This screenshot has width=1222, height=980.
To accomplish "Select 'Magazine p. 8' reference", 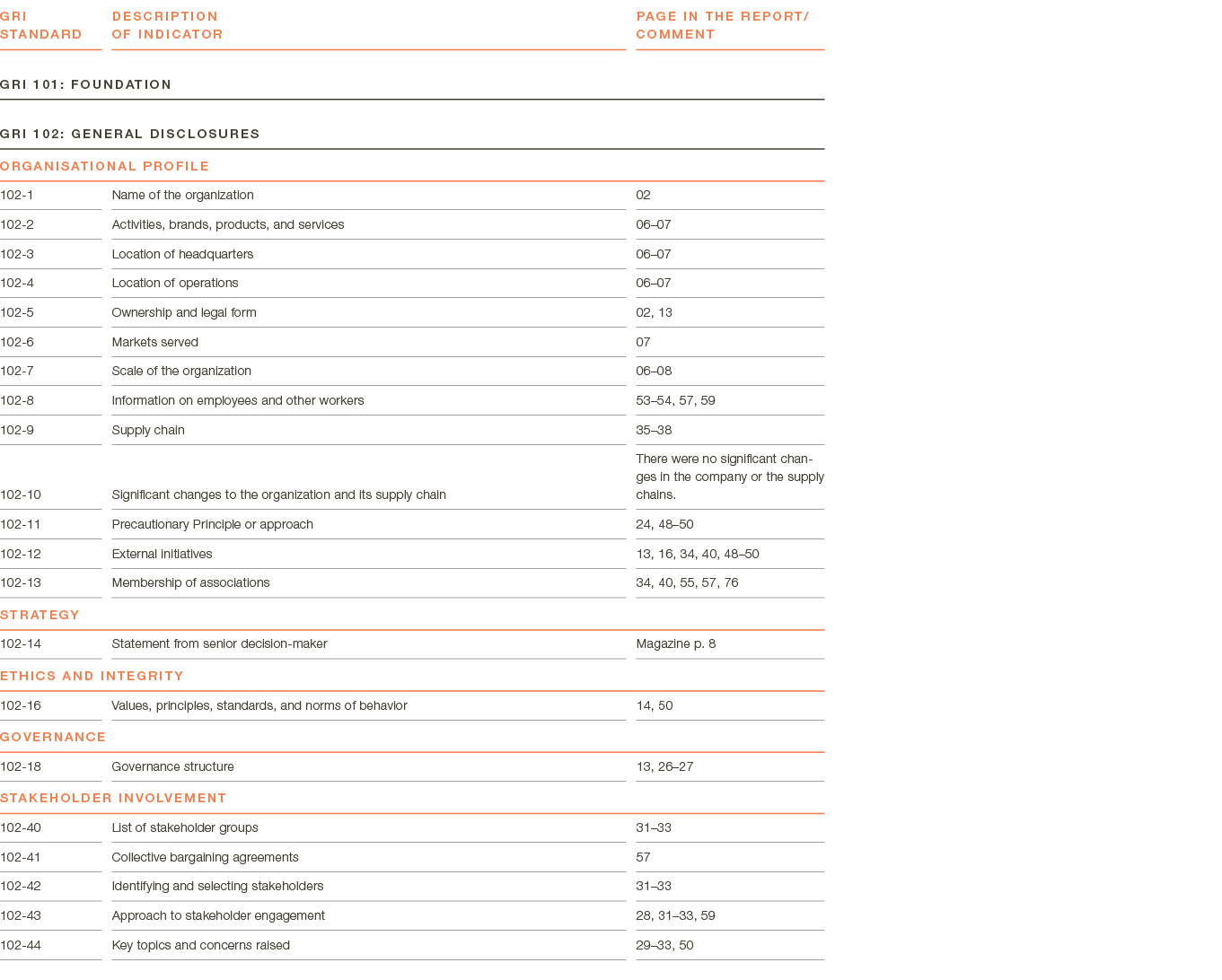I will click(675, 643).
